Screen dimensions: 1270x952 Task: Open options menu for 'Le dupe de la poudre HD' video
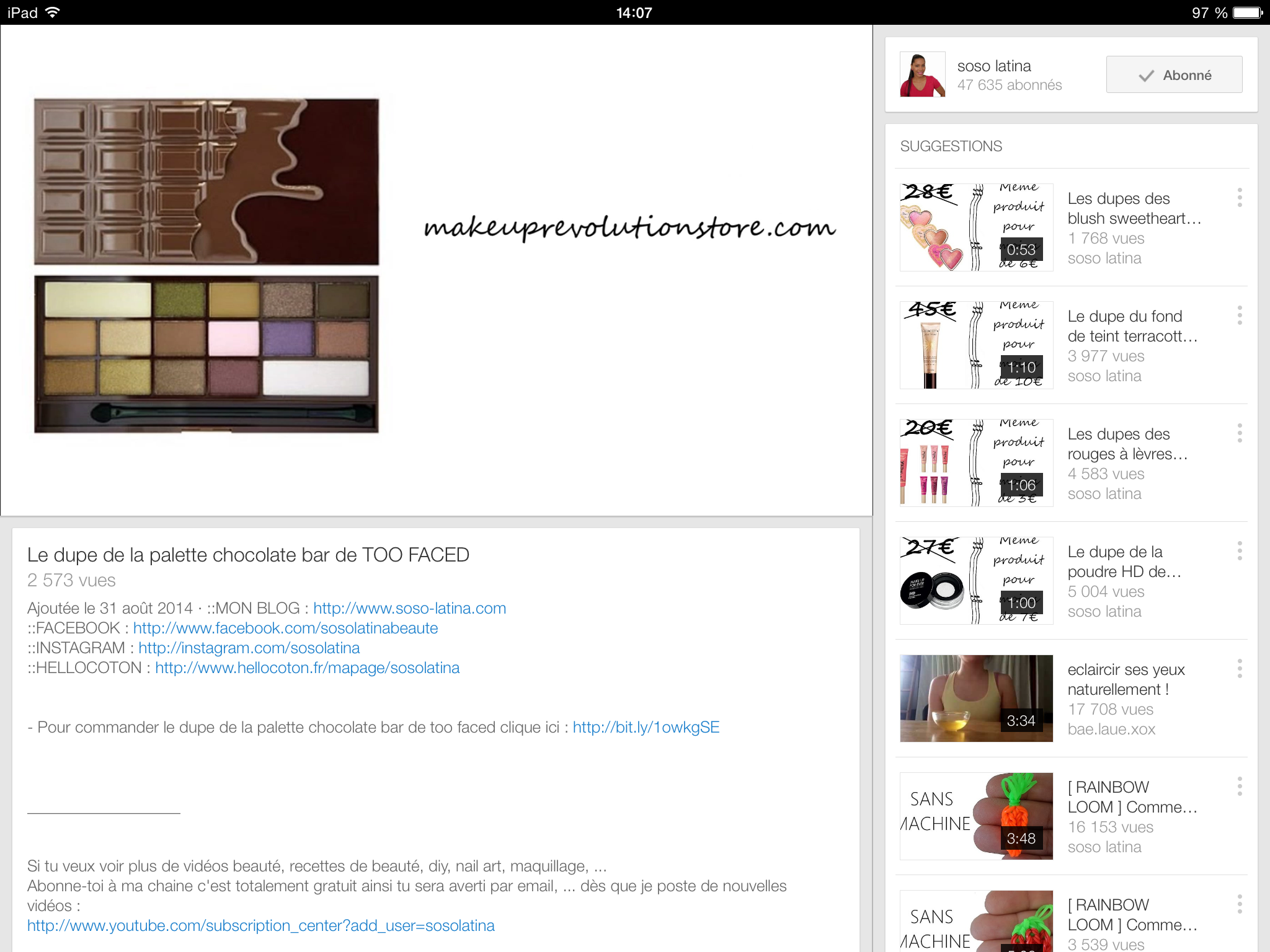(x=1240, y=551)
